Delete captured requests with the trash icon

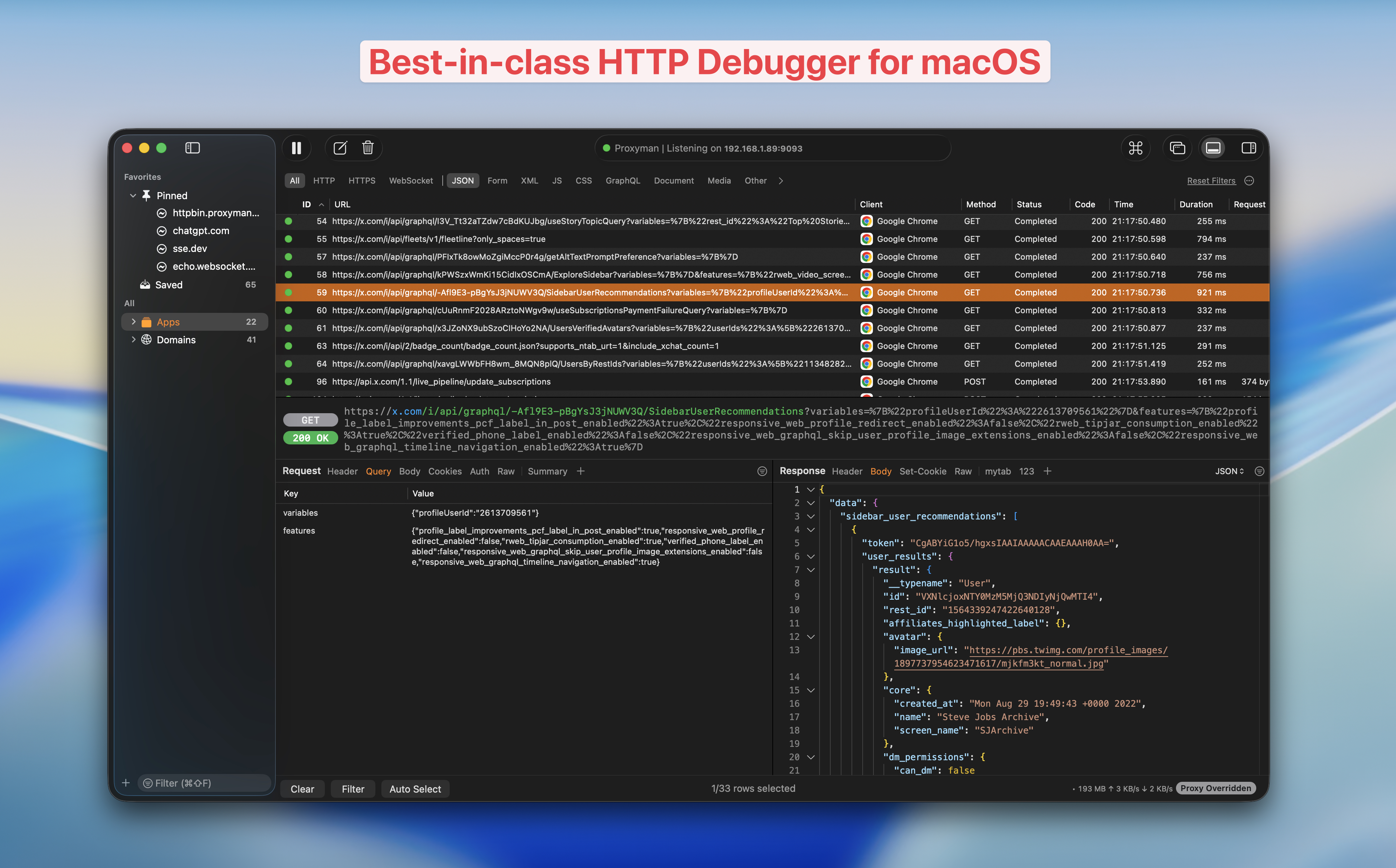(x=368, y=148)
